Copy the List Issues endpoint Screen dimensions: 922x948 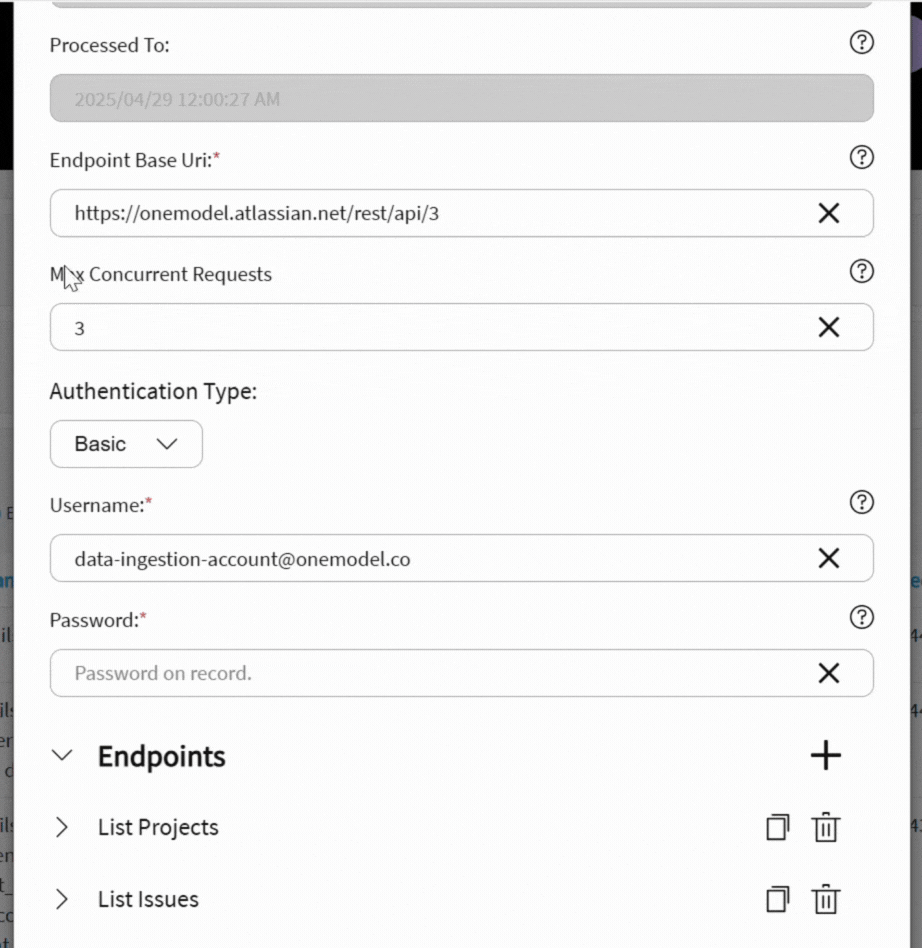[777, 900]
